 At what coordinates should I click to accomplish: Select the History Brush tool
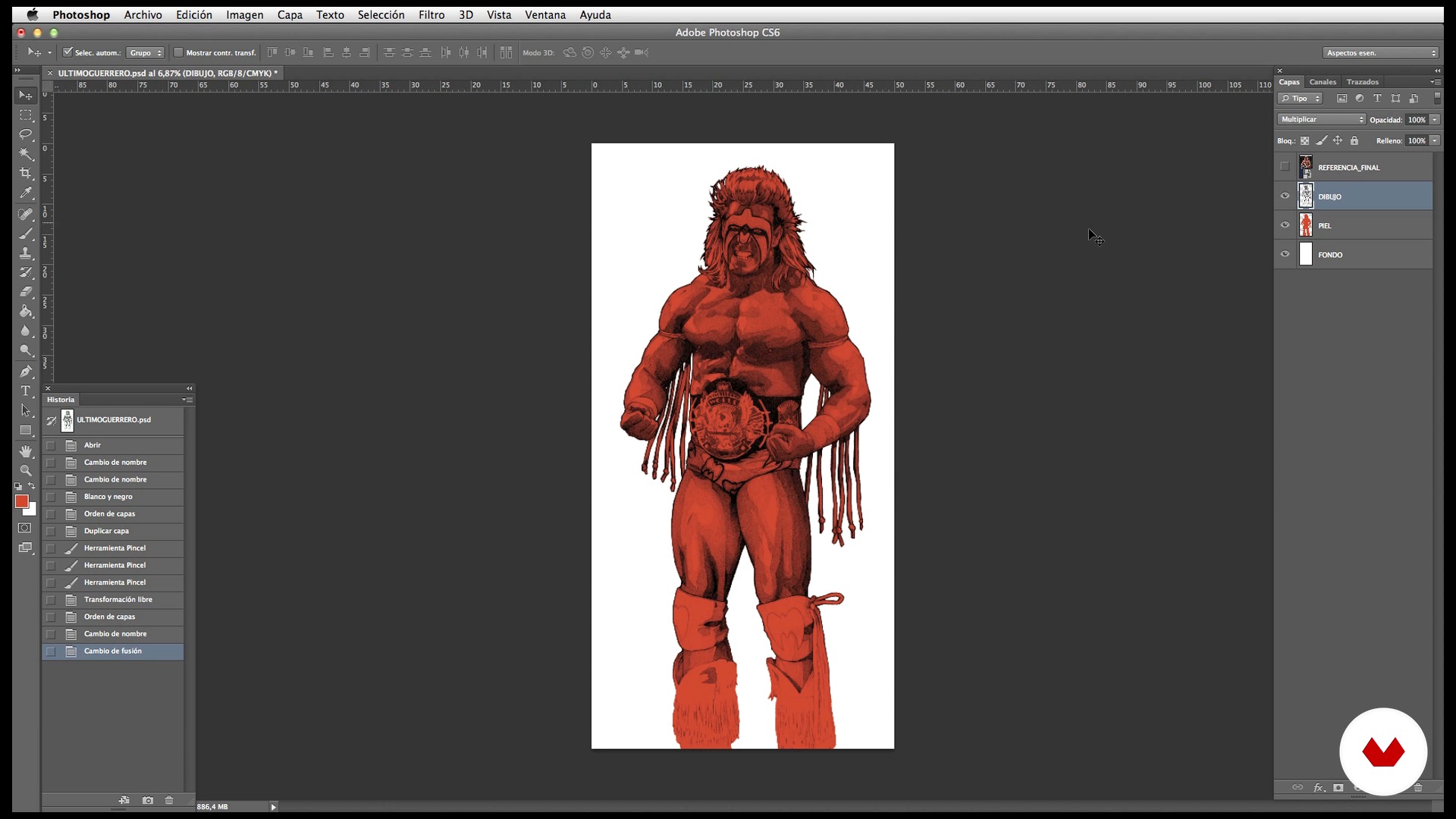(26, 272)
